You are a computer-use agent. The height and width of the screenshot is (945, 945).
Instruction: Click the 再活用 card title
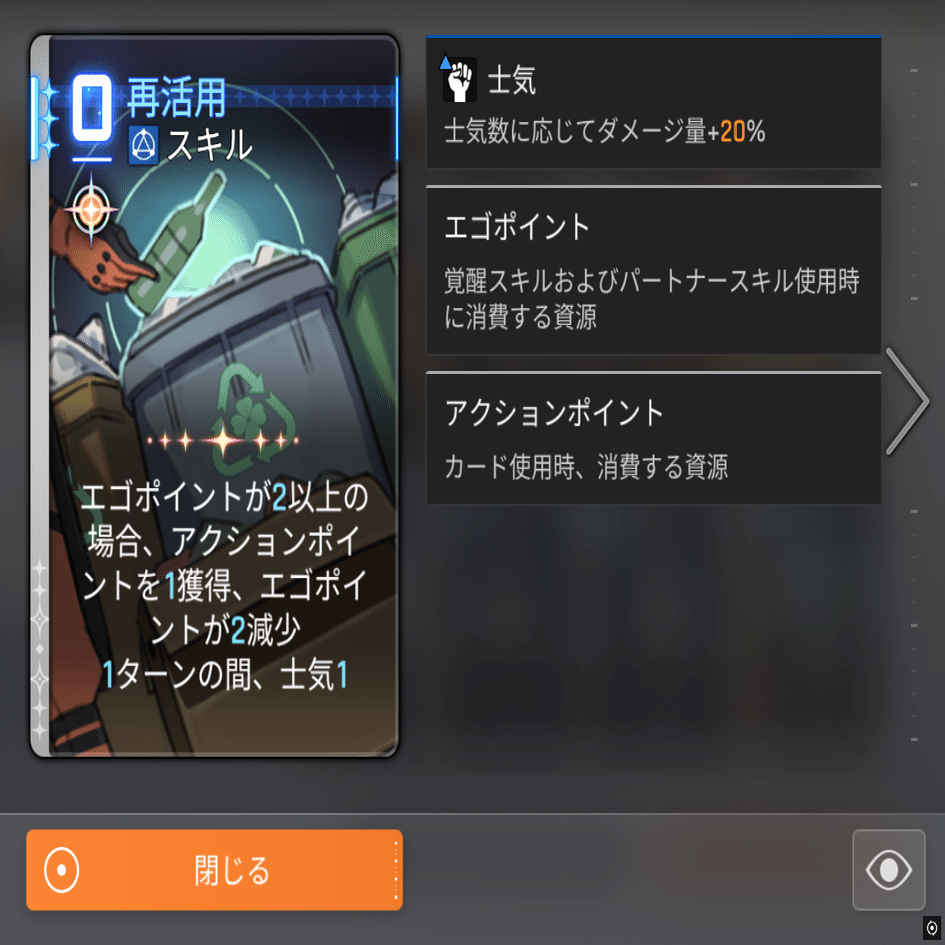pos(177,97)
